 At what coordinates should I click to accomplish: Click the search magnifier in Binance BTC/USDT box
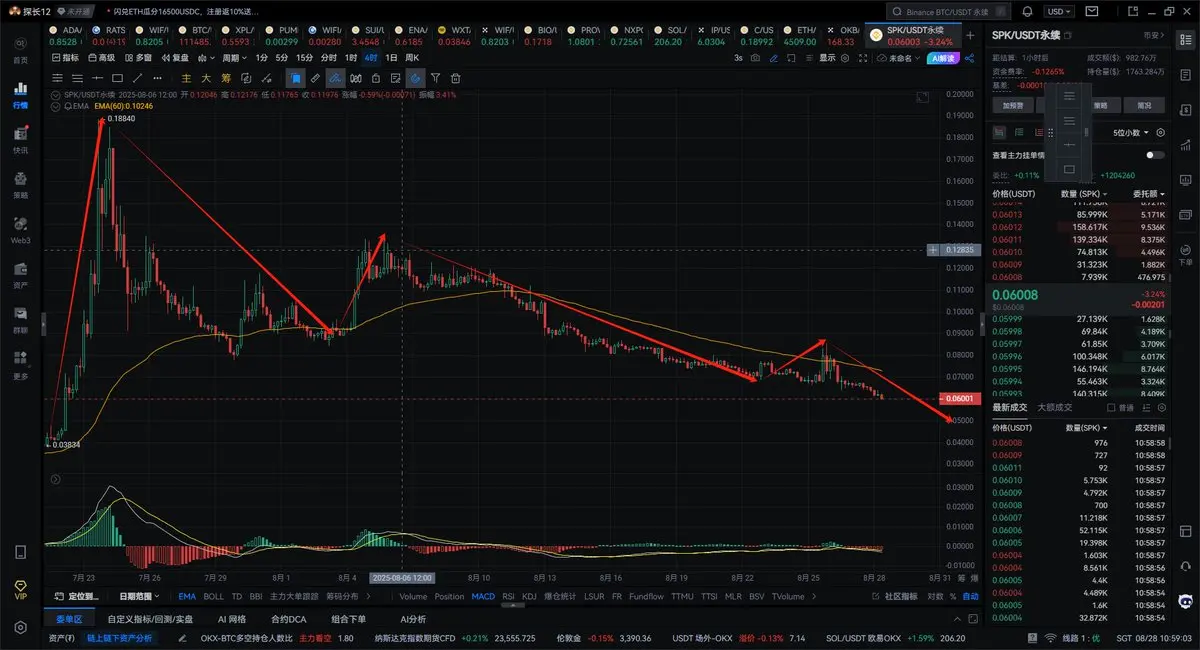click(897, 11)
